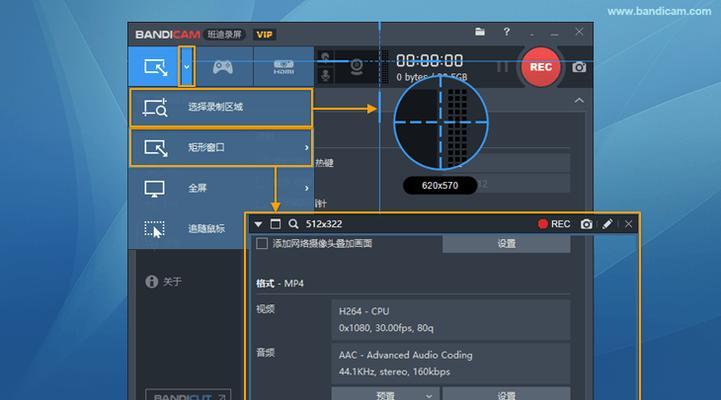
Task: Click the 00:00:00 recording timer
Action: coord(429,60)
